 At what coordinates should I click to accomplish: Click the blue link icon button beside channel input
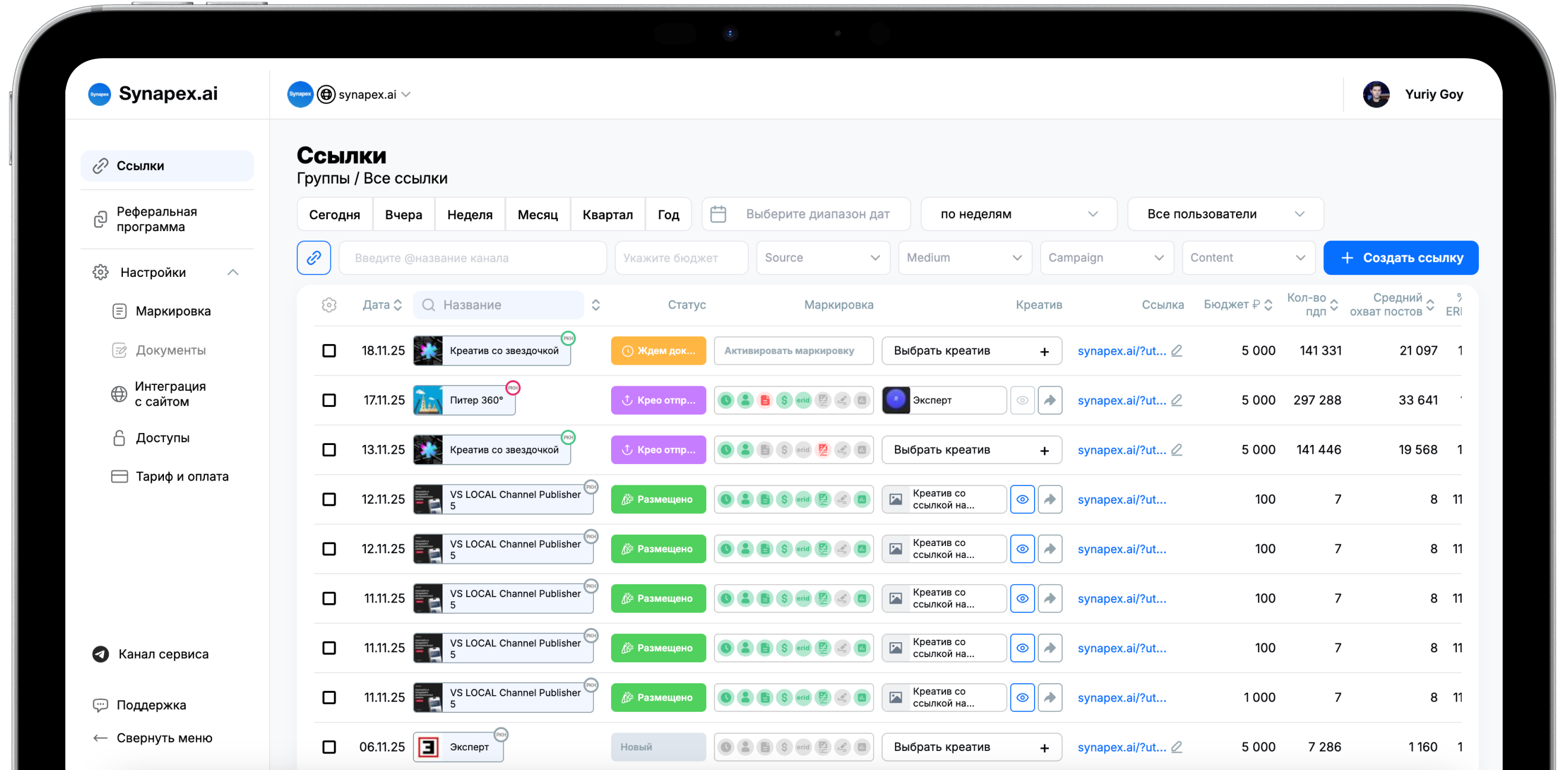pos(314,257)
